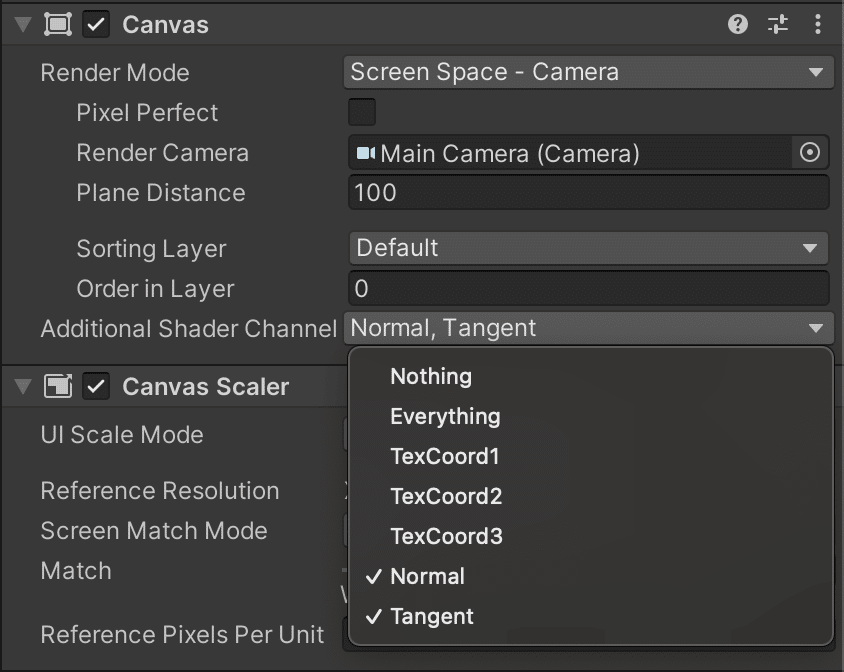Disable the Canvas Scaler component checkbox

96,386
